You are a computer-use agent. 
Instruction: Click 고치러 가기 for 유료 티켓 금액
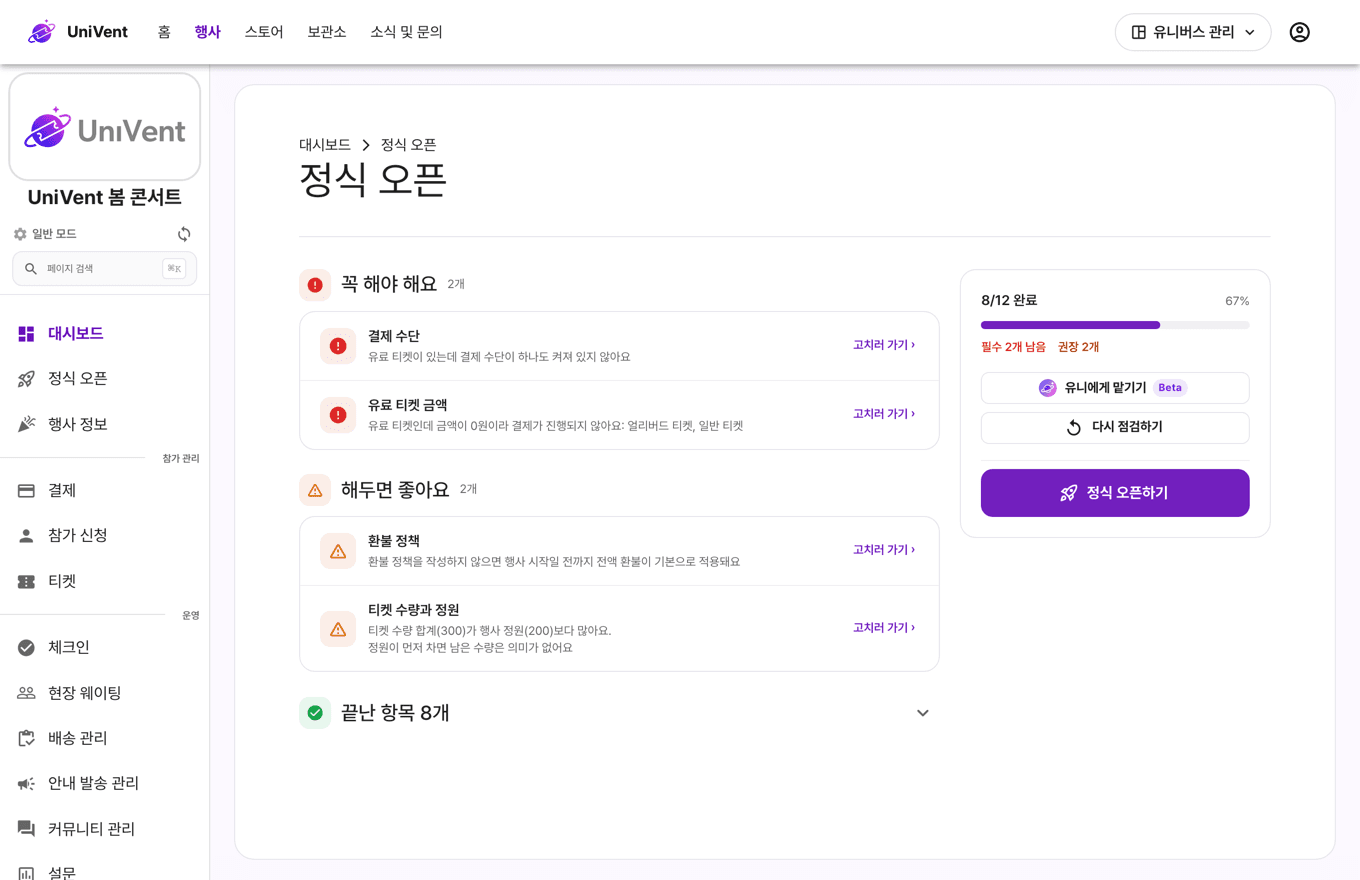pyautogui.click(x=884, y=414)
